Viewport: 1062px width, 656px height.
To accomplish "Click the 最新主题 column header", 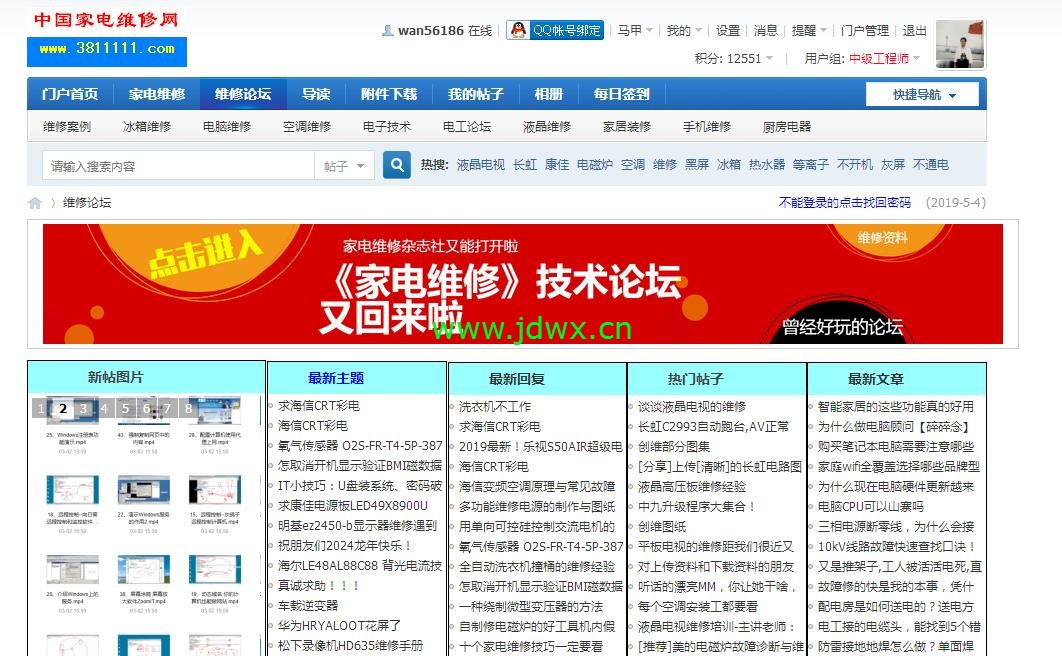I will pos(336,378).
